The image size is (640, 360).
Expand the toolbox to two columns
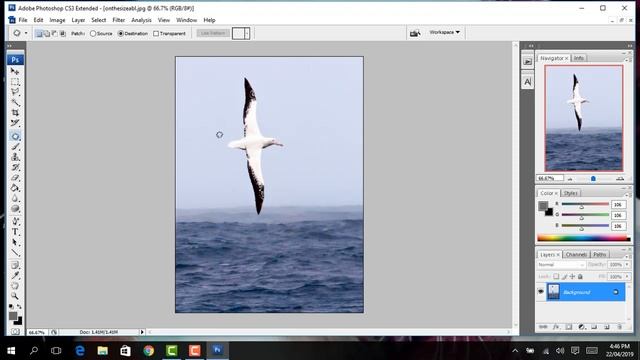[9, 46]
